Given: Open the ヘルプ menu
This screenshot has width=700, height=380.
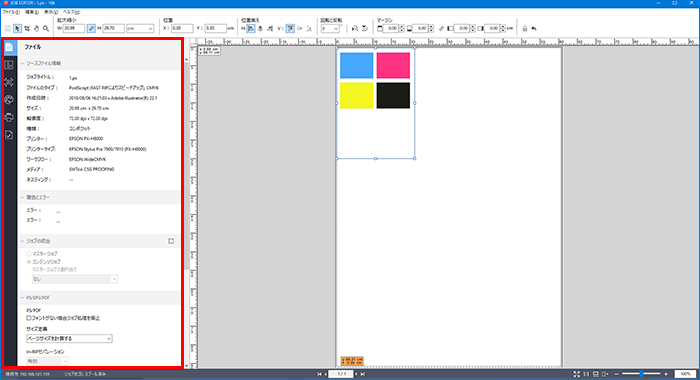Looking at the screenshot, I should [x=71, y=12].
